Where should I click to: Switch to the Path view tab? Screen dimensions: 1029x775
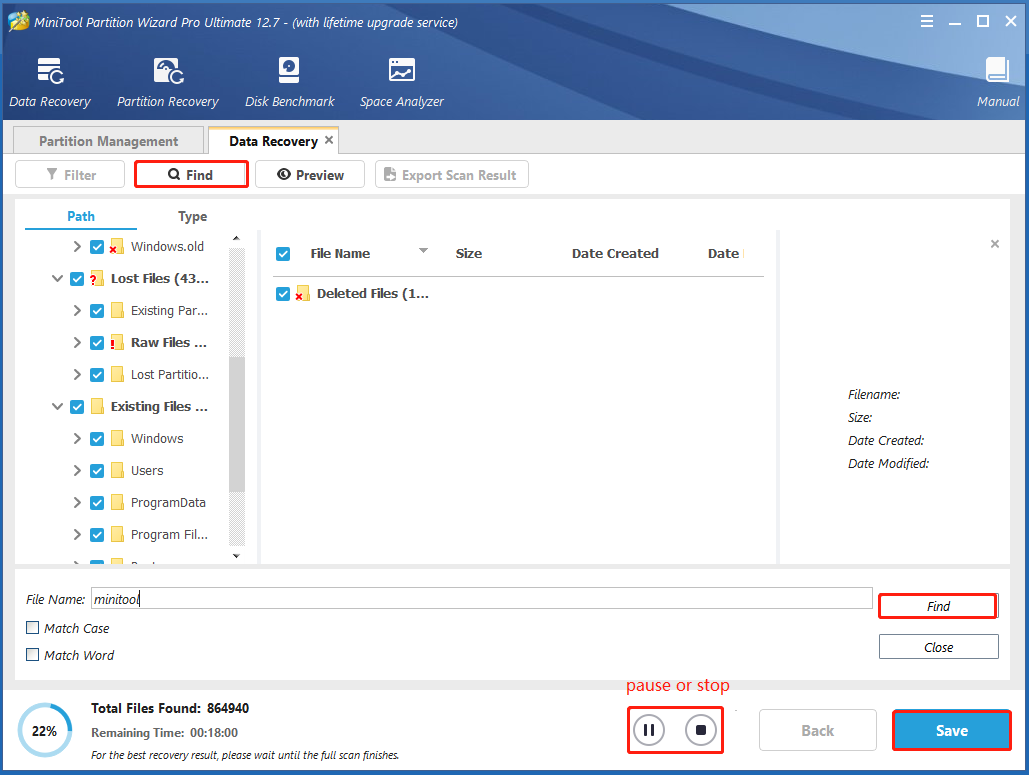click(81, 217)
